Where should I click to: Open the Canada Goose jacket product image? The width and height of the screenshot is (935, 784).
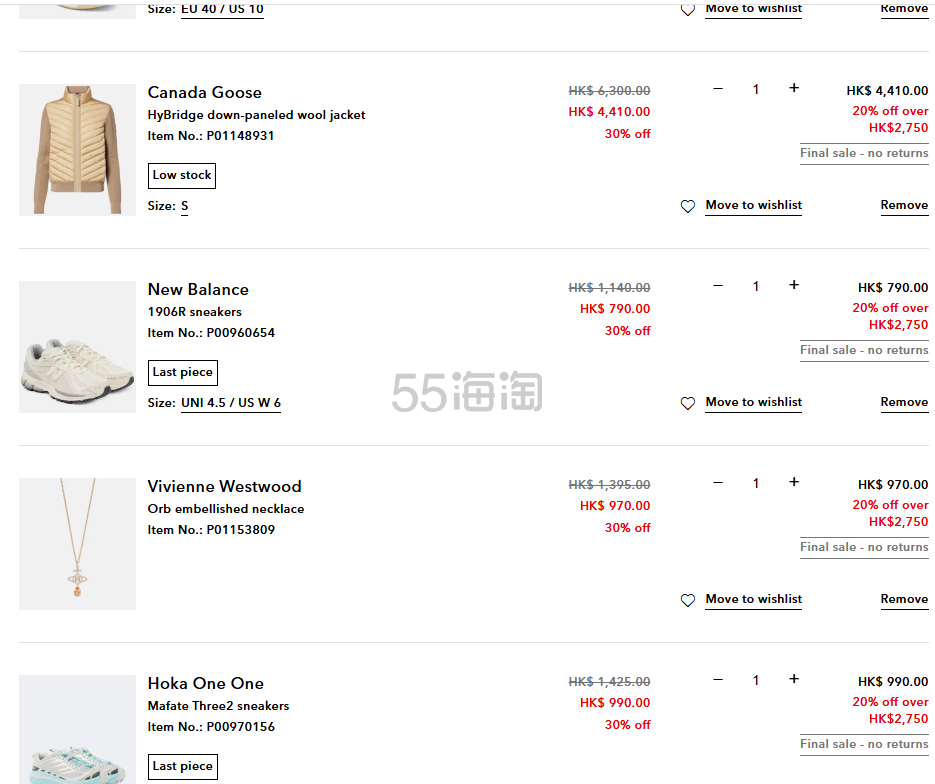[78, 150]
